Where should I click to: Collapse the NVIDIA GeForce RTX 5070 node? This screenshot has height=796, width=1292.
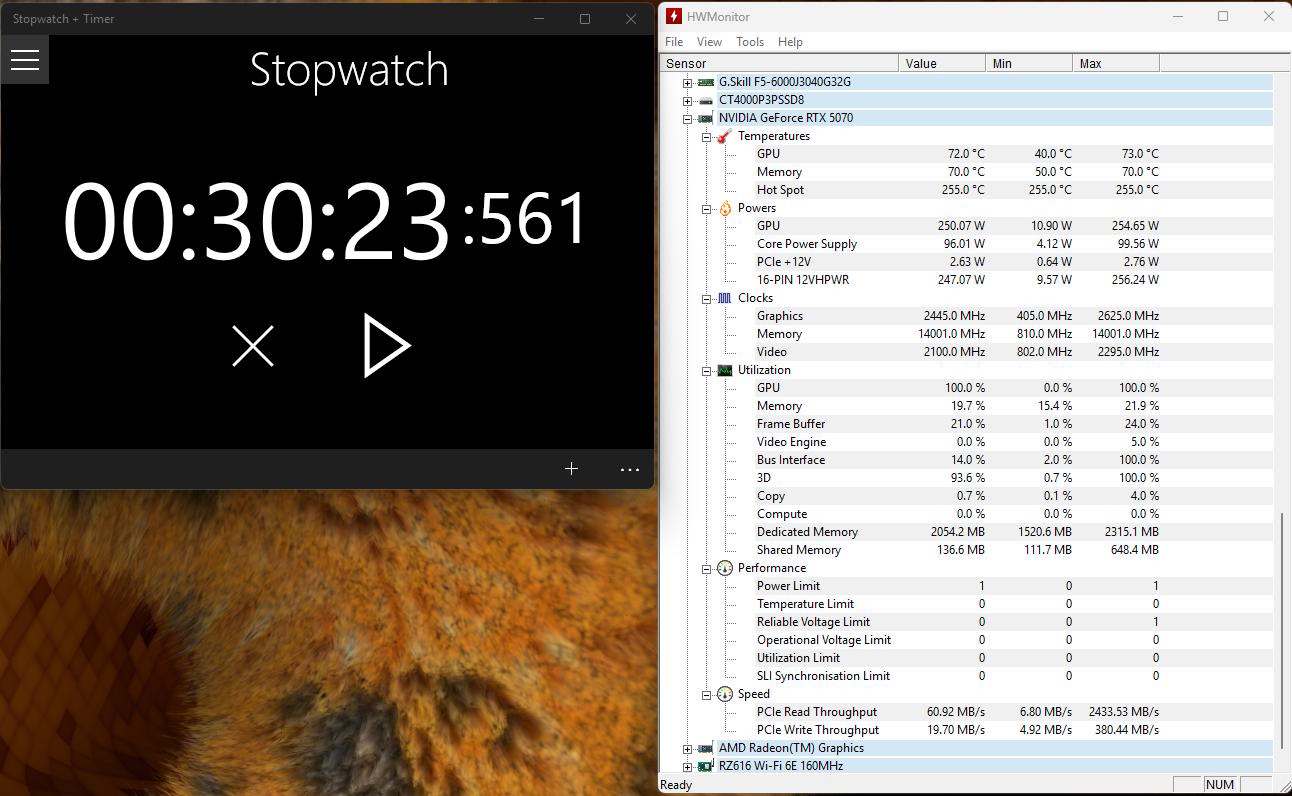[x=687, y=118]
